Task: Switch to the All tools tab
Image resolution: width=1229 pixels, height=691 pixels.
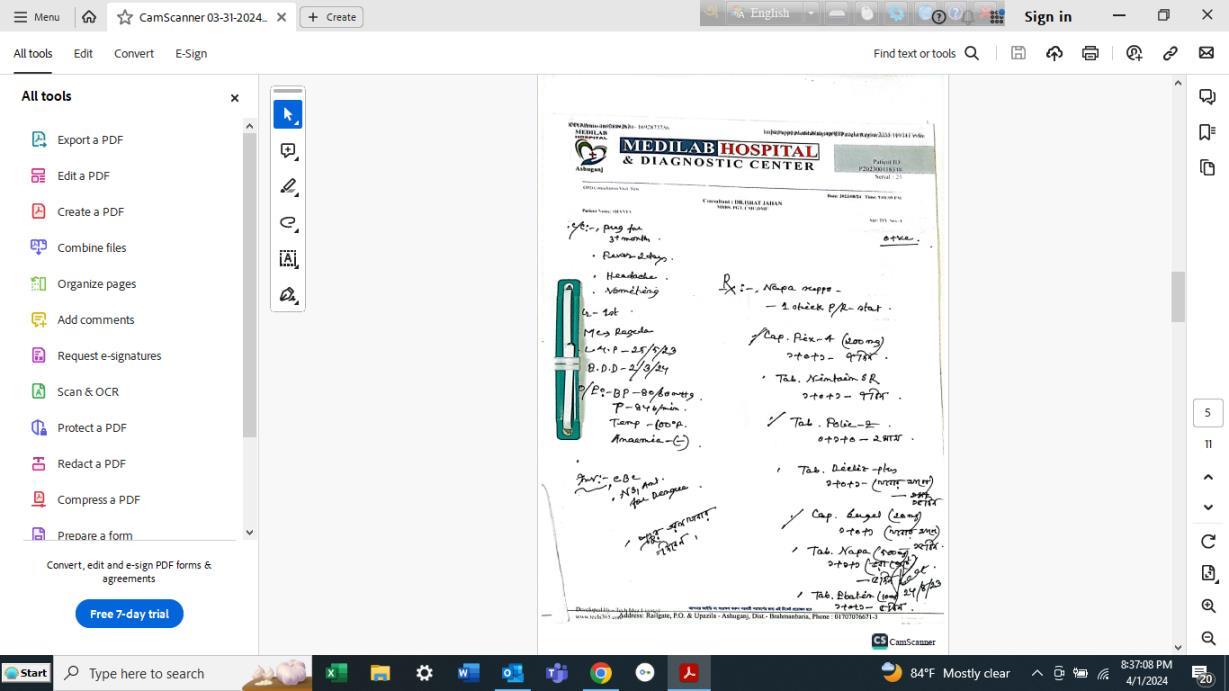Action: [33, 54]
